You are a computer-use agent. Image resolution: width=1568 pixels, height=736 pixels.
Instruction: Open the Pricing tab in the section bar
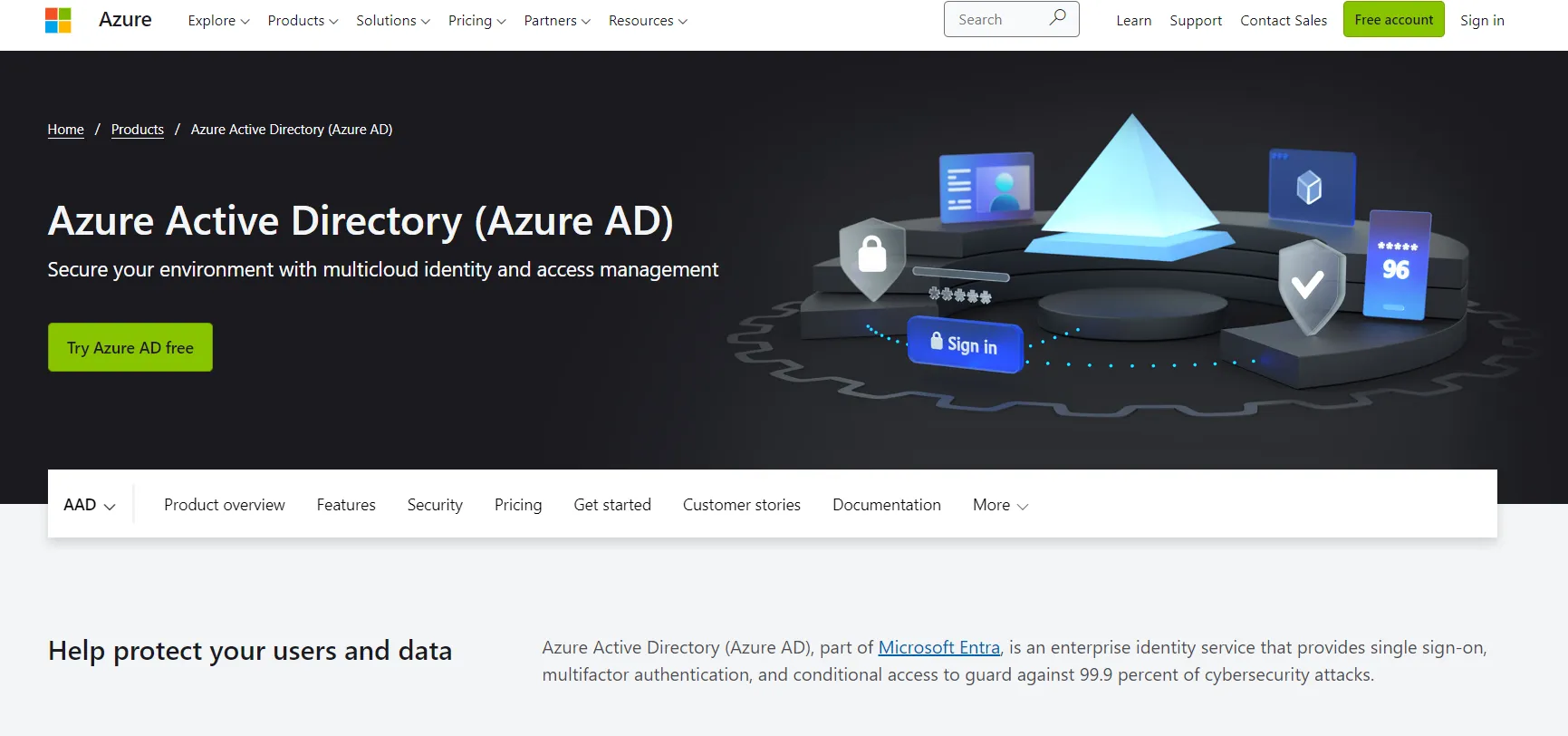(518, 505)
